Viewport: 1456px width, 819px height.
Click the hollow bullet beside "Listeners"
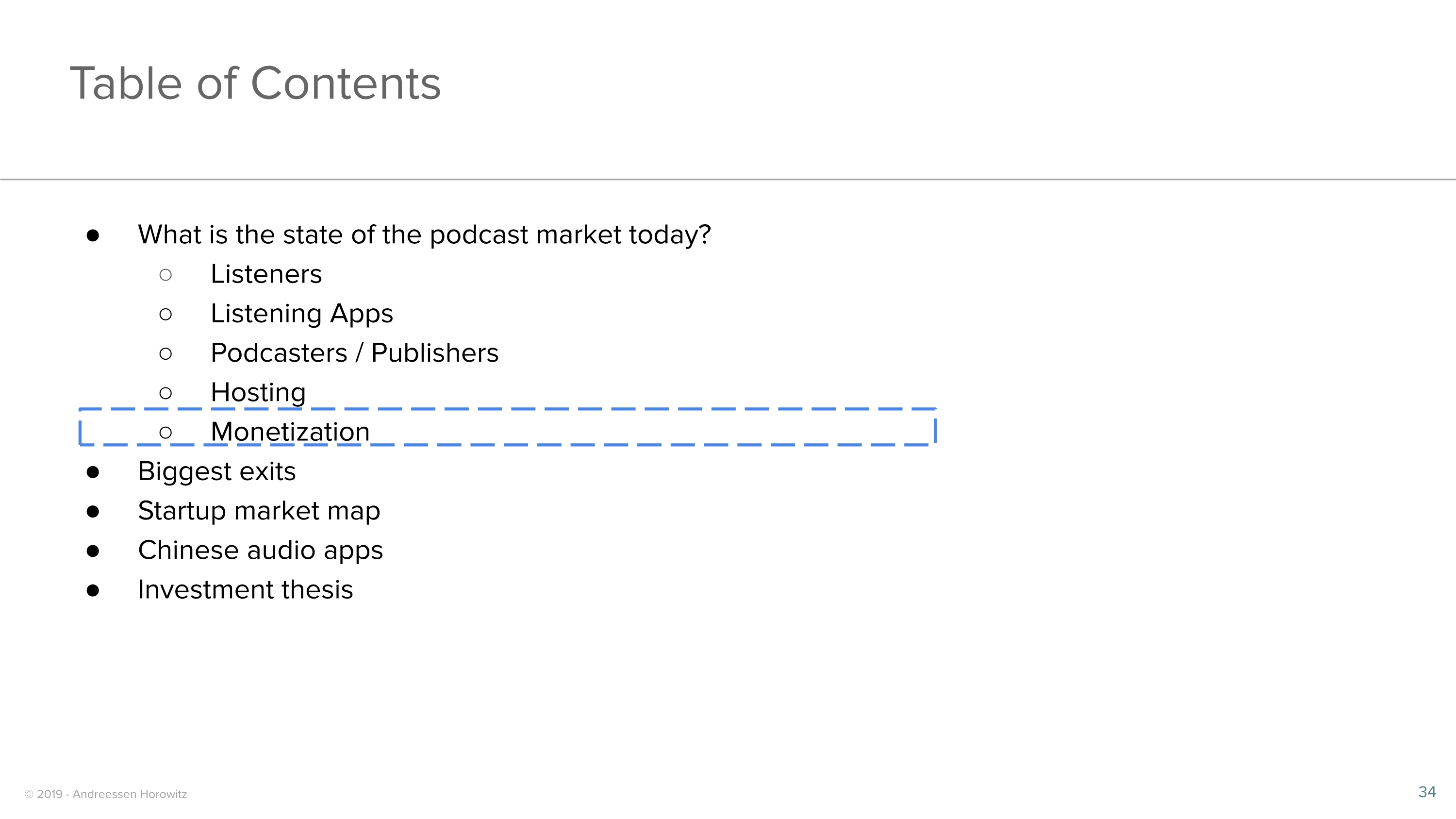tap(165, 275)
